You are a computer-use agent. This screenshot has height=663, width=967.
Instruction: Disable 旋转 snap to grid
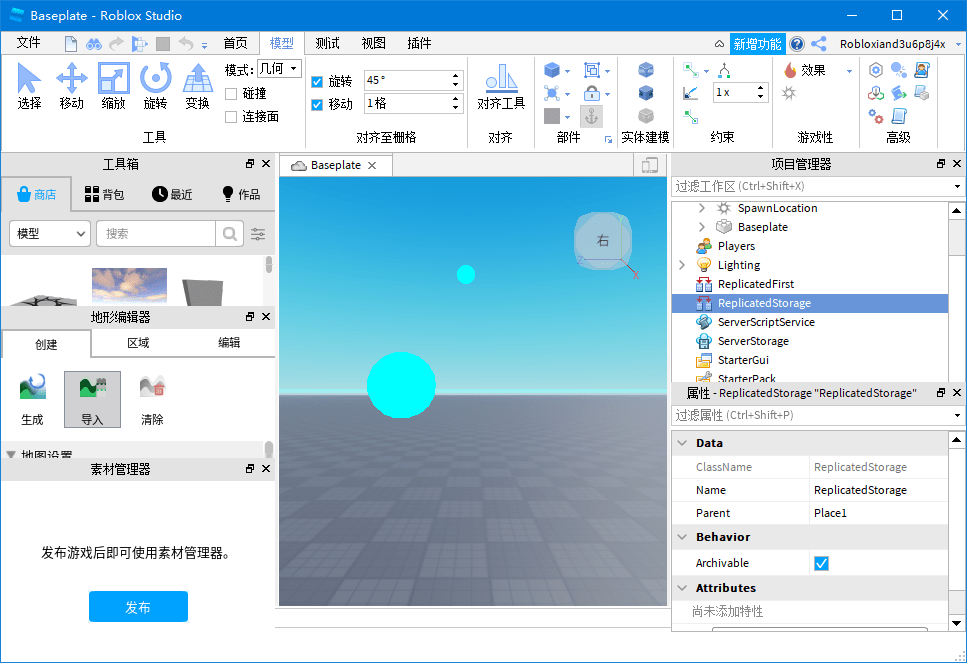tap(317, 80)
